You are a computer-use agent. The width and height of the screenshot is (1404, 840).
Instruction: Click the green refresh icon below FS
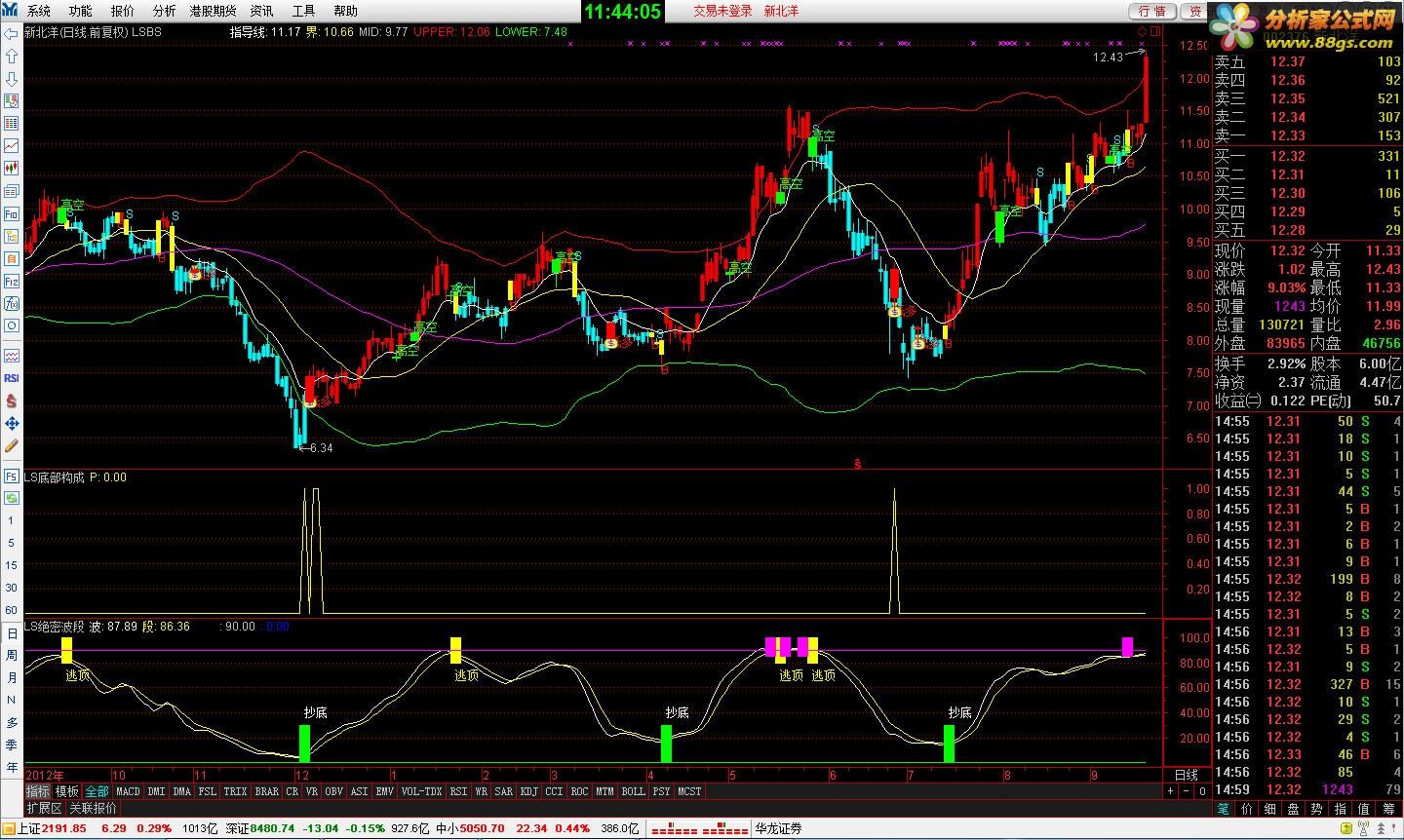tap(12, 498)
